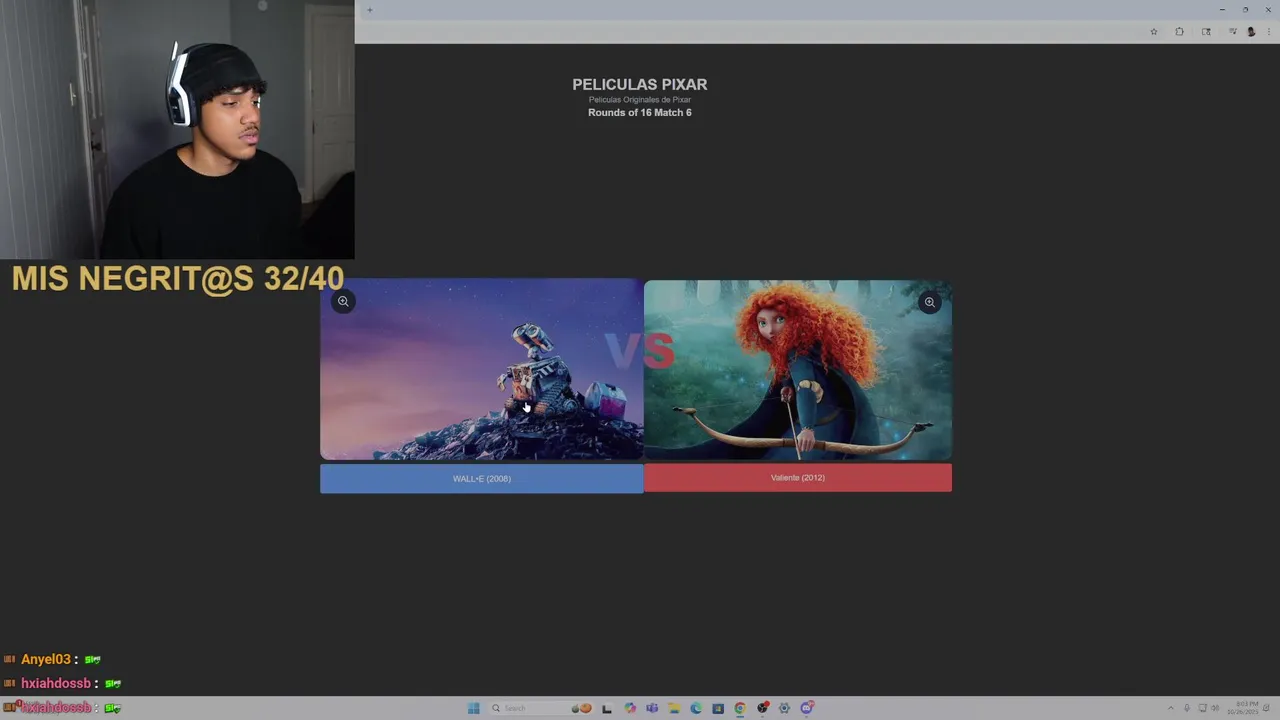Screen dimensions: 1280x720
Task: Pick the WALL-E movie picture
Action: 482,369
